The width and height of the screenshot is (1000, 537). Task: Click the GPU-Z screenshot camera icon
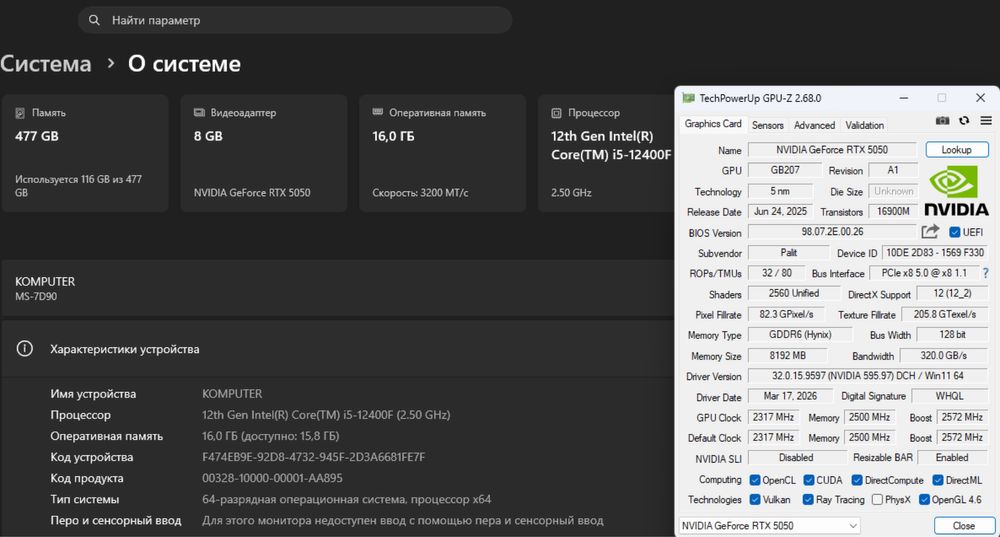click(x=942, y=121)
